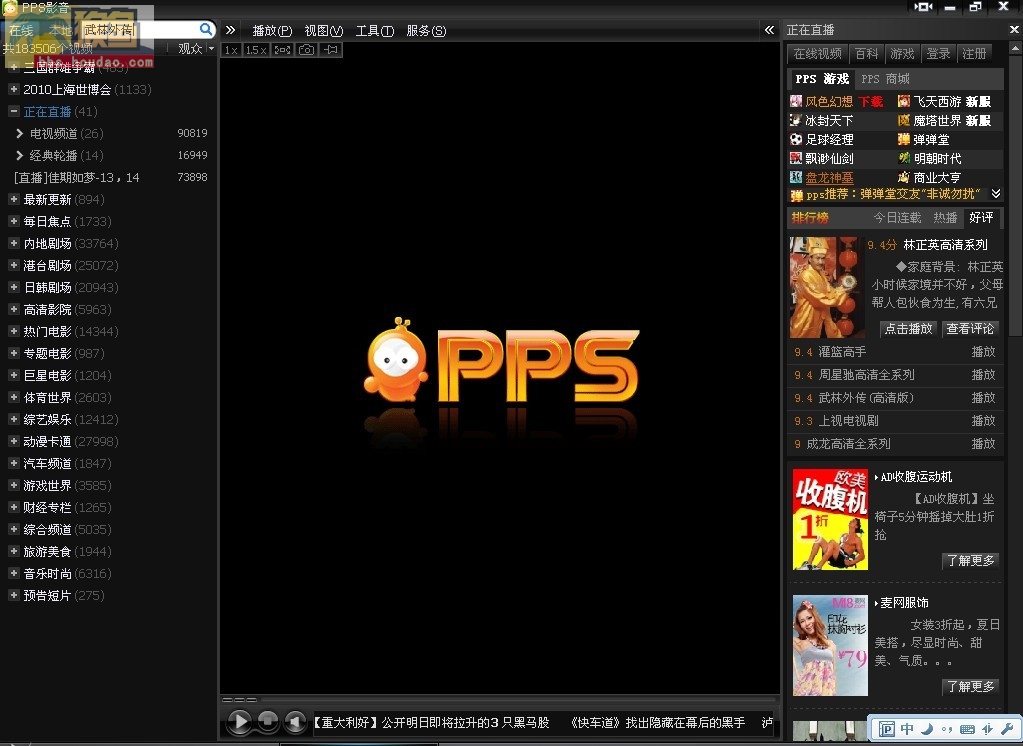Click 了解更多 for AD收腹运动机
1023x746 pixels.
[x=971, y=560]
